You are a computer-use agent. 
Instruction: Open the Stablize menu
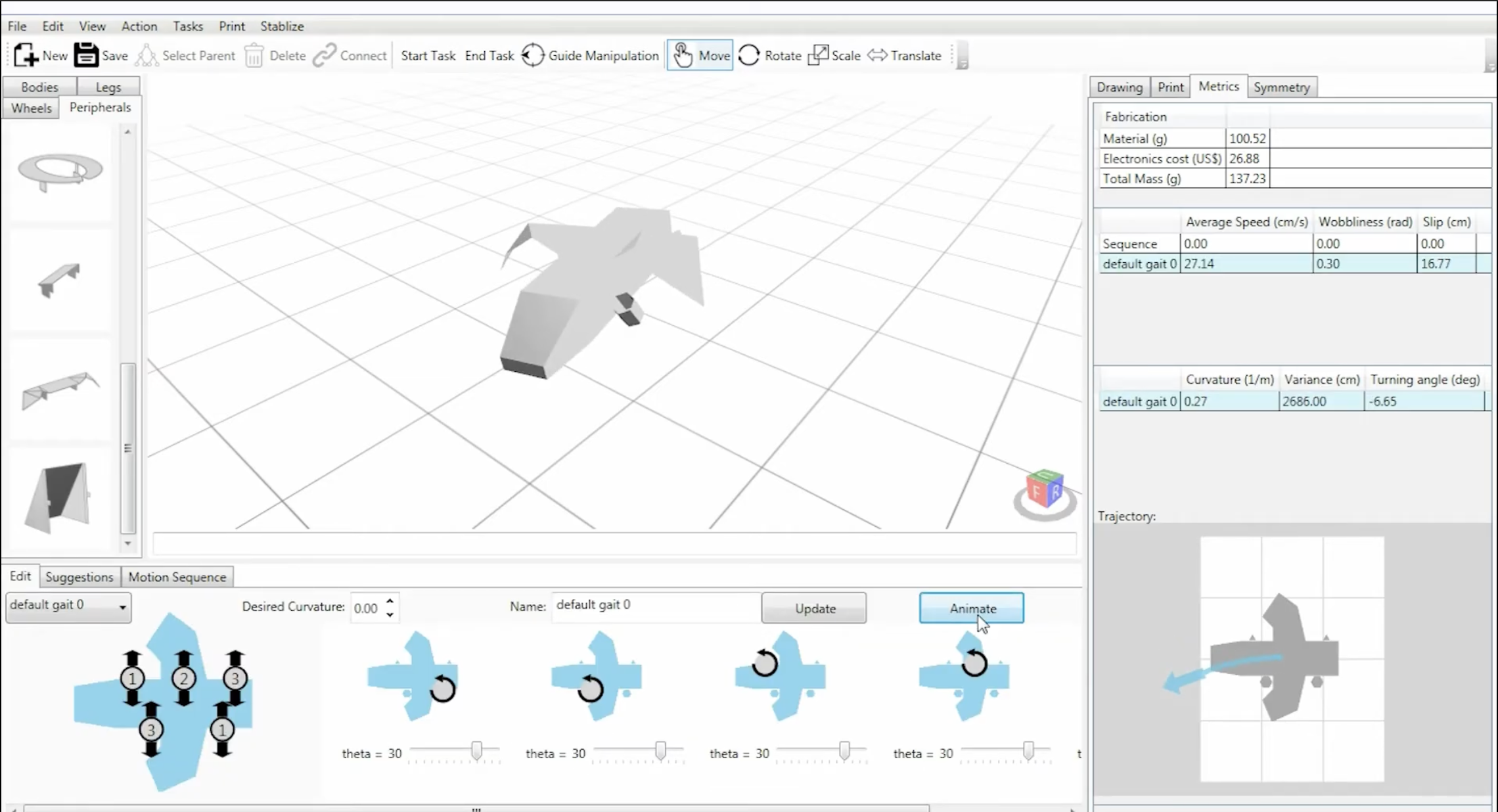pyautogui.click(x=282, y=26)
